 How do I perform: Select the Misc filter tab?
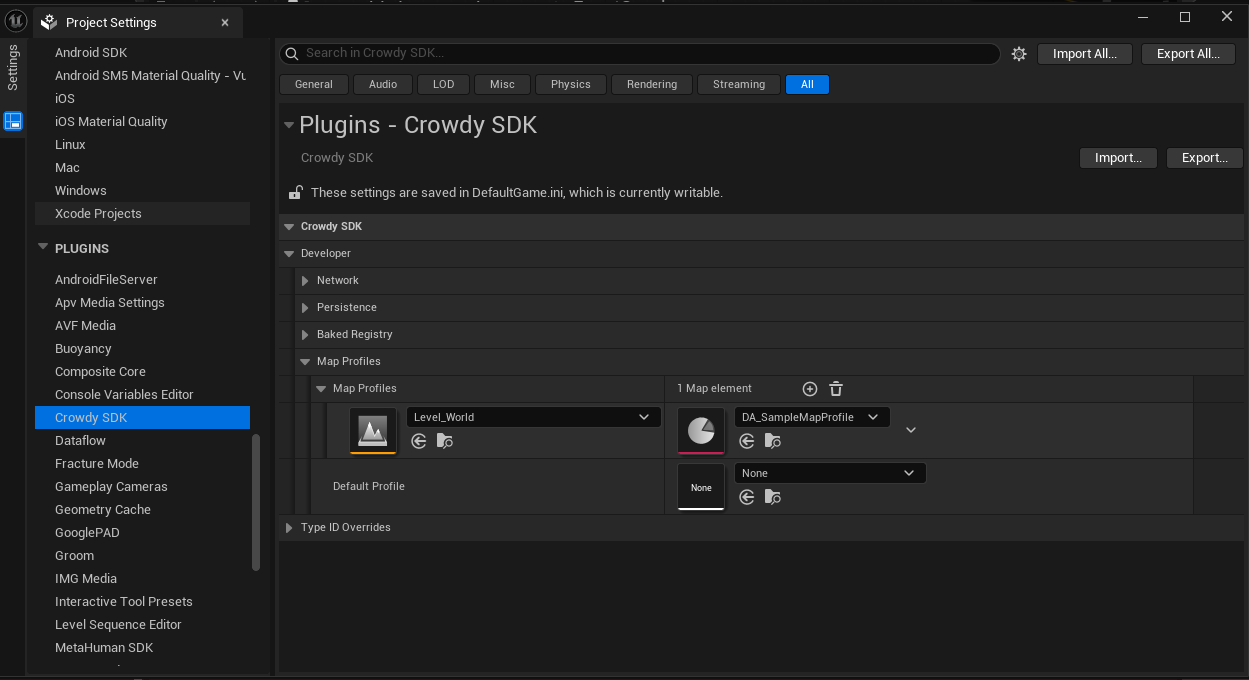[503, 85]
